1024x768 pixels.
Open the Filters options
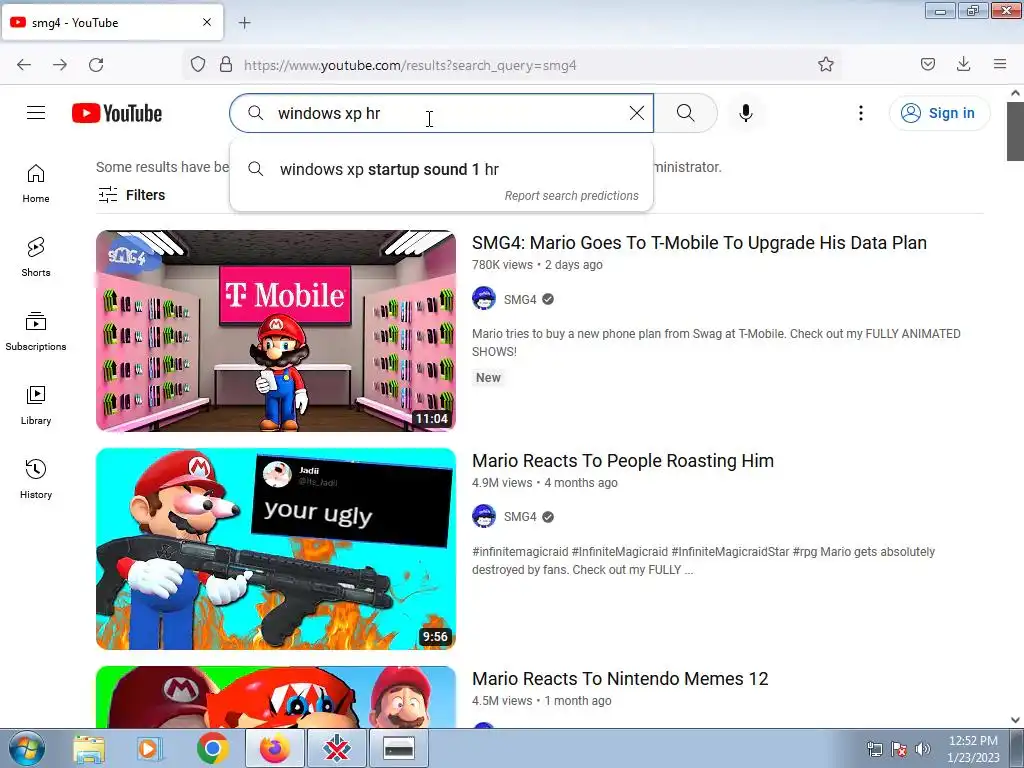[x=132, y=195]
